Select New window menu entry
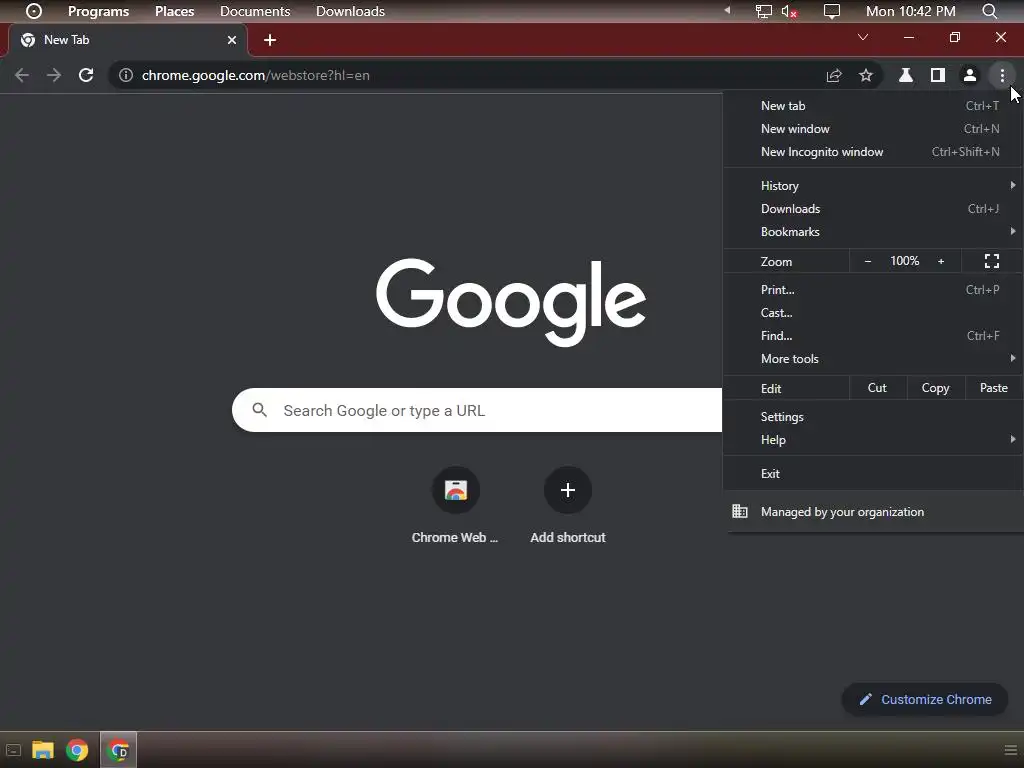Viewport: 1024px width, 768px height. coord(873,129)
